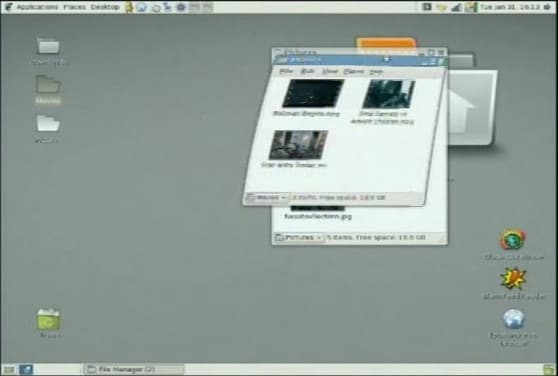Expand the Pictures location dropdown in the back window
Screen dimensions: 558x376
(299, 237)
